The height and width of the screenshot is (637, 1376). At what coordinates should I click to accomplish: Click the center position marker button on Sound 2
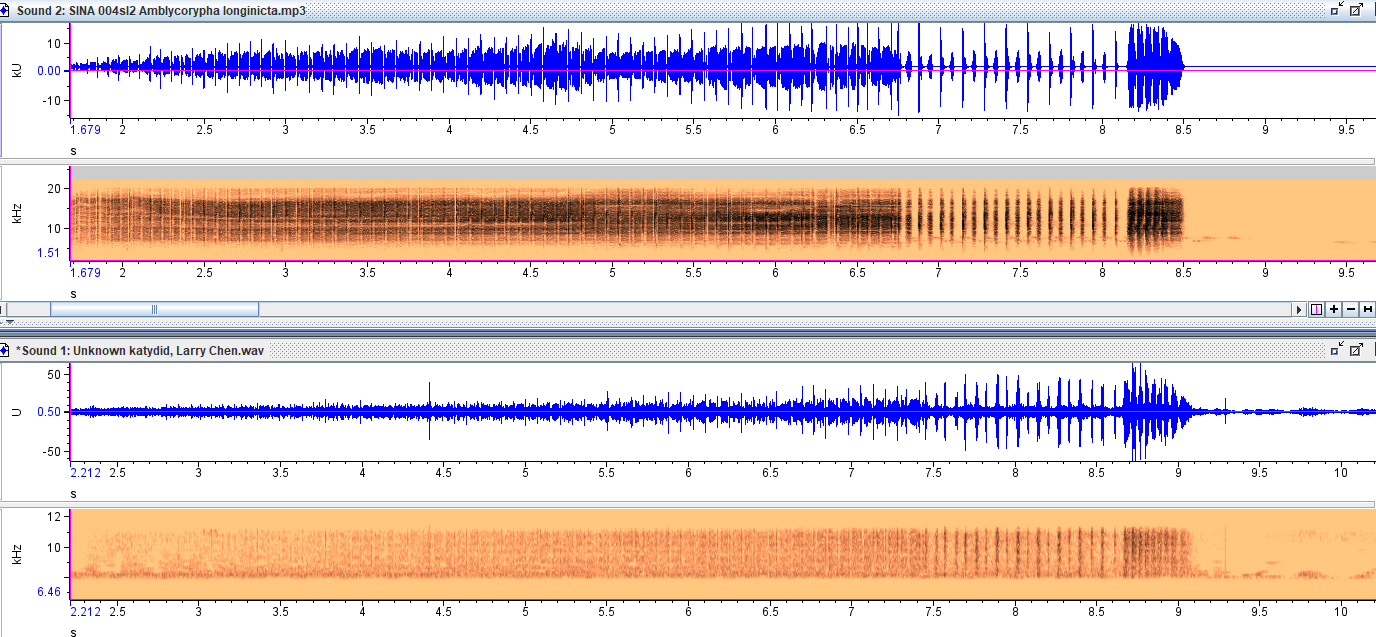click(1317, 310)
